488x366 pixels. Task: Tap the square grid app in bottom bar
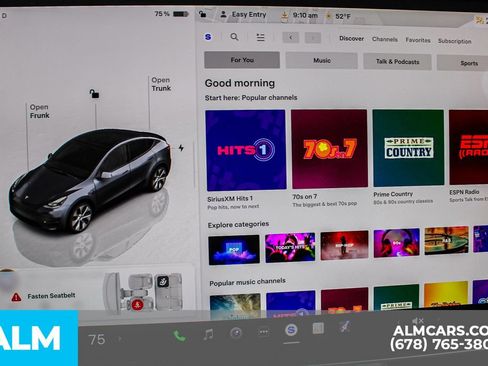point(318,329)
